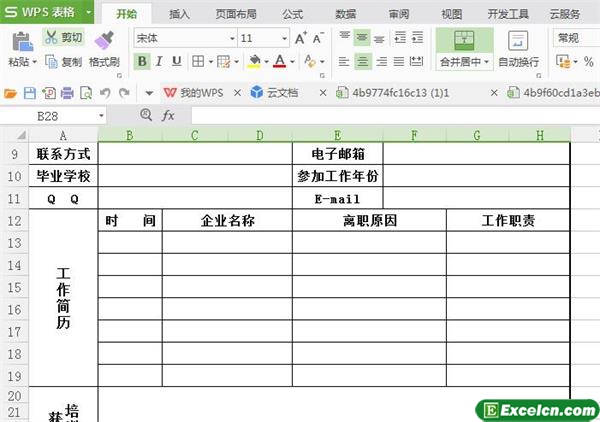600x422 pixels.
Task: Expand quick access toolbar dropdown
Action: tap(149, 93)
